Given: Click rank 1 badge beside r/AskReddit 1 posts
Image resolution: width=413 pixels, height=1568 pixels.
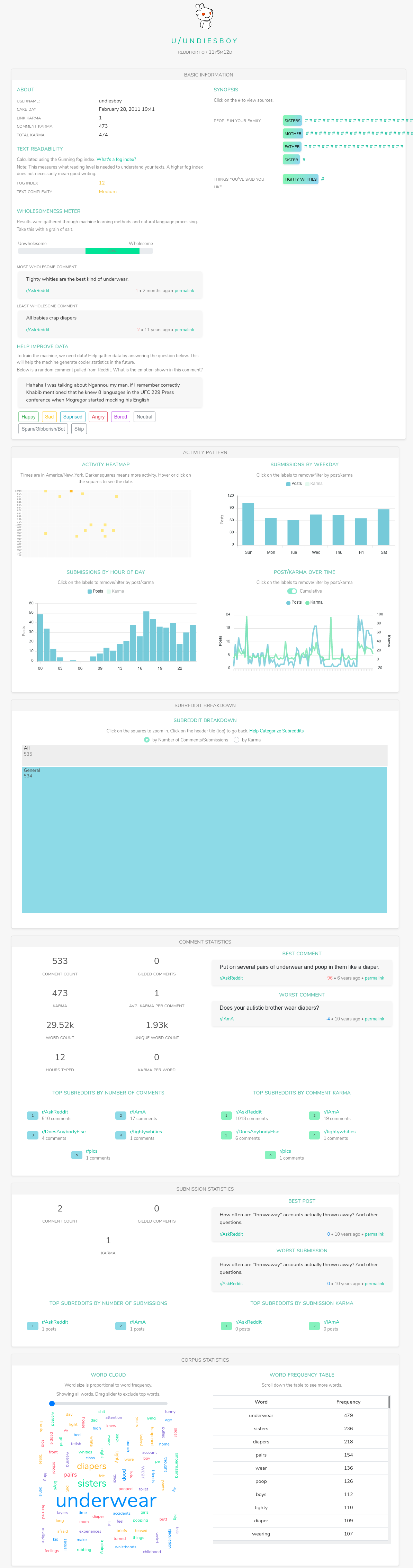Looking at the screenshot, I should coord(33,1325).
